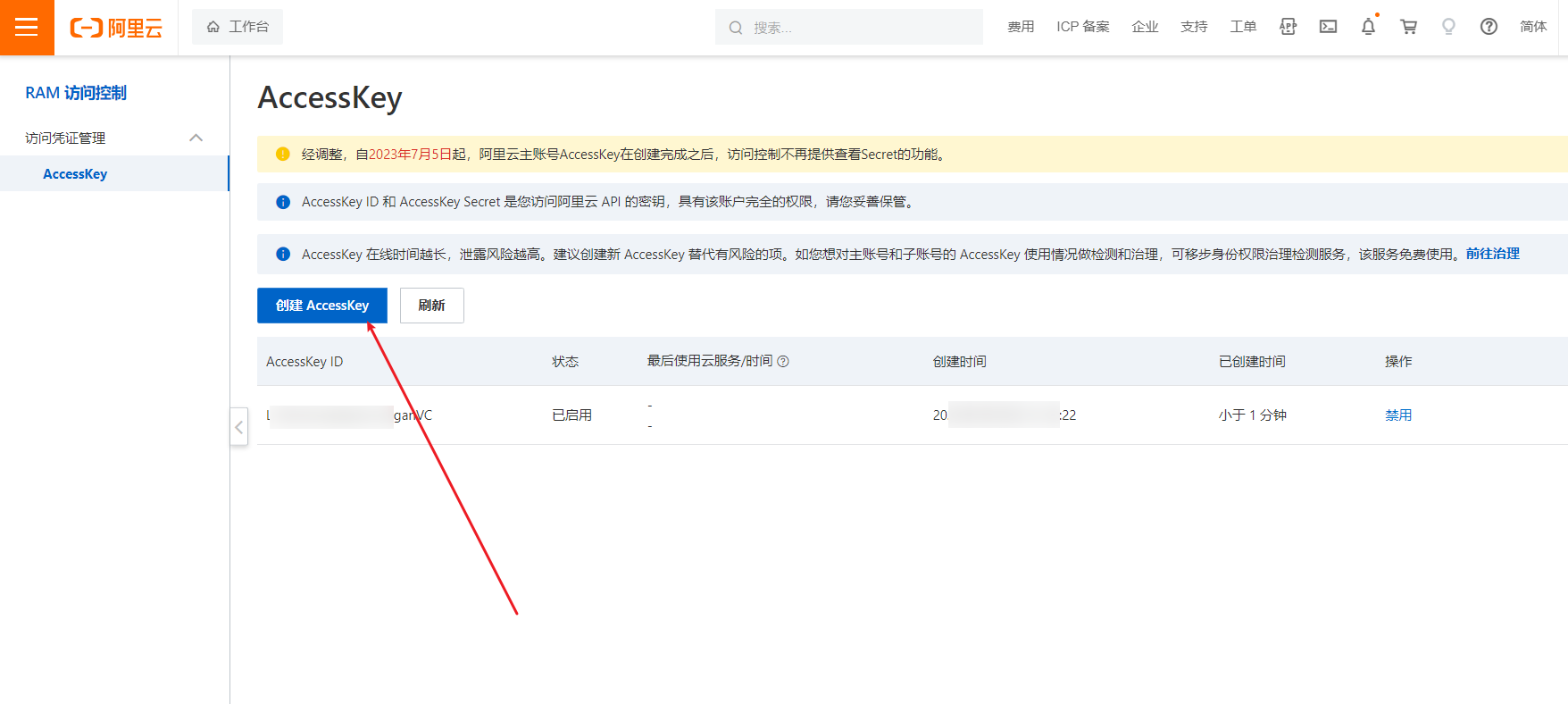This screenshot has width=1568, height=704.
Task: Open the shopping cart
Action: click(1408, 27)
